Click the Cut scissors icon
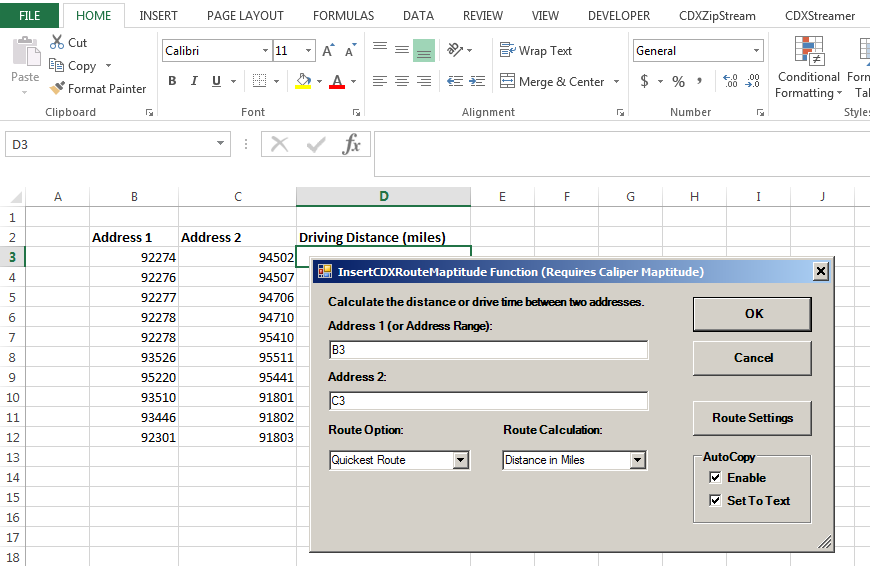This screenshot has height=566, width=870. (57, 42)
